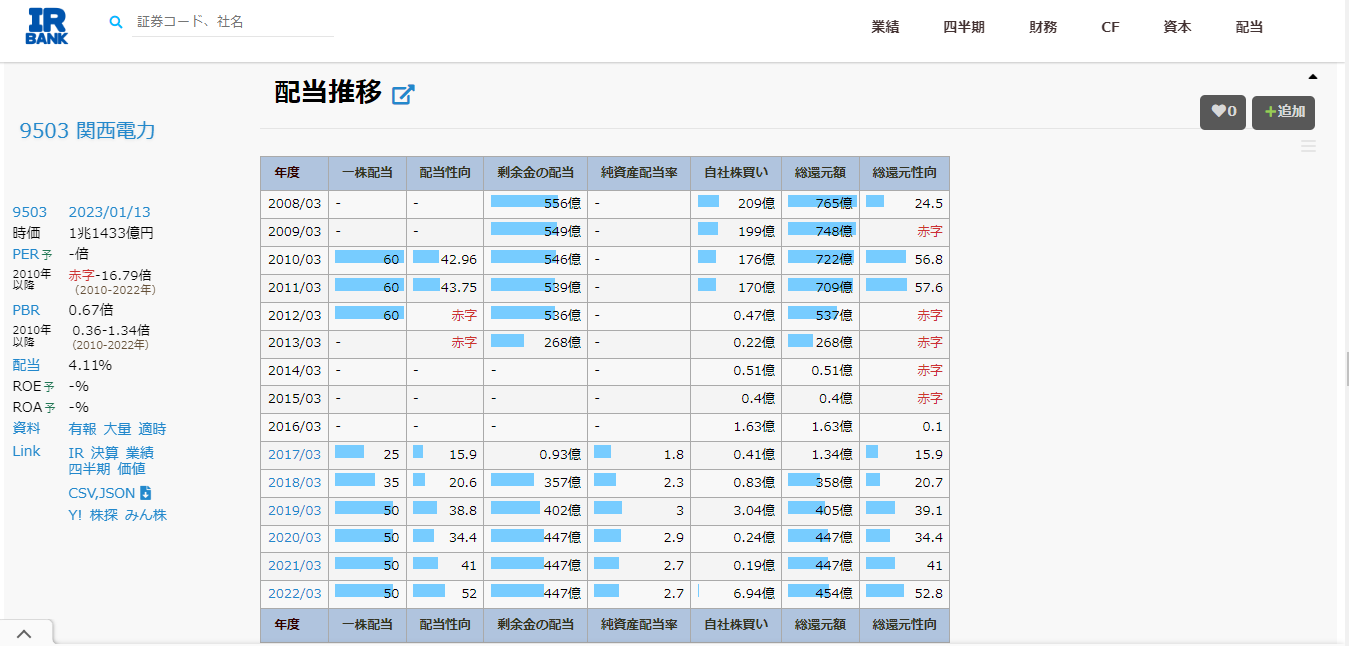The width and height of the screenshot is (1349, 646).
Task: Open the 価値 link in sidebar
Action: [131, 468]
